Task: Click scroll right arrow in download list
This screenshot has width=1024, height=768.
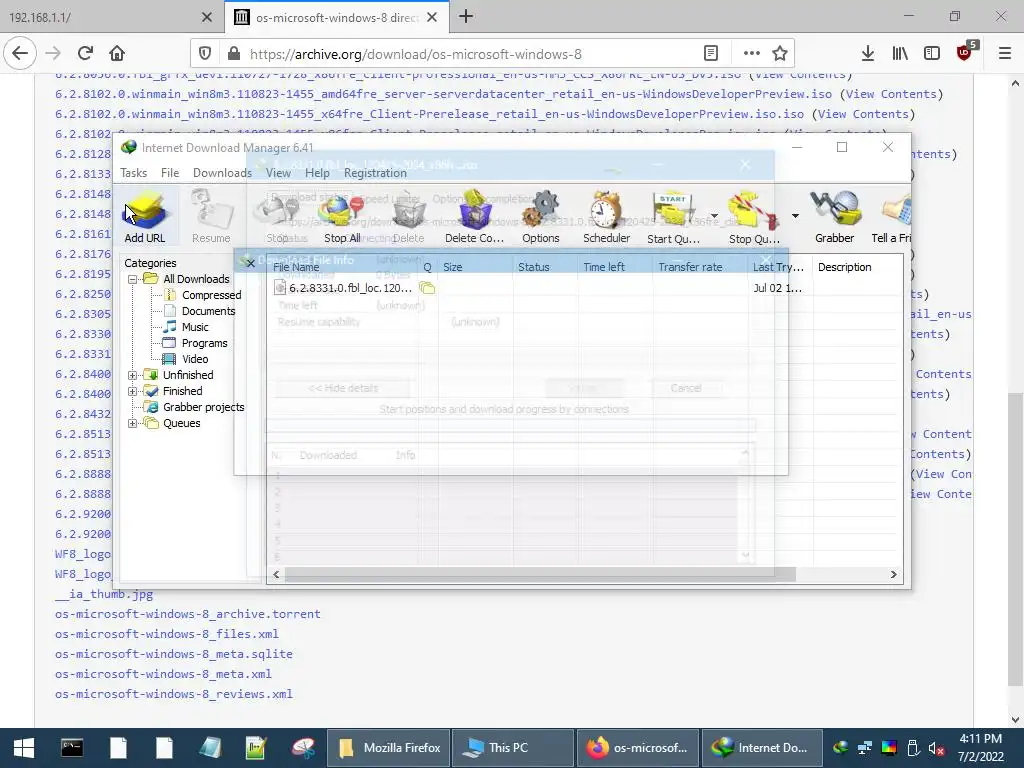Action: 893,575
